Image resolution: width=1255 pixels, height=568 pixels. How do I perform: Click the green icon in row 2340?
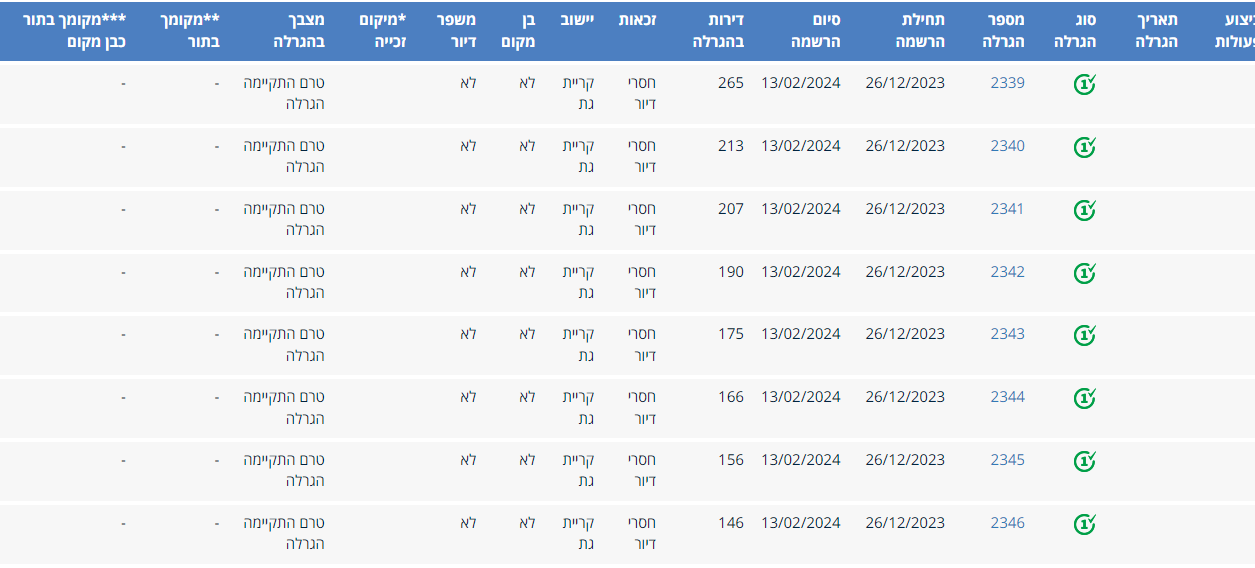pos(1084,148)
